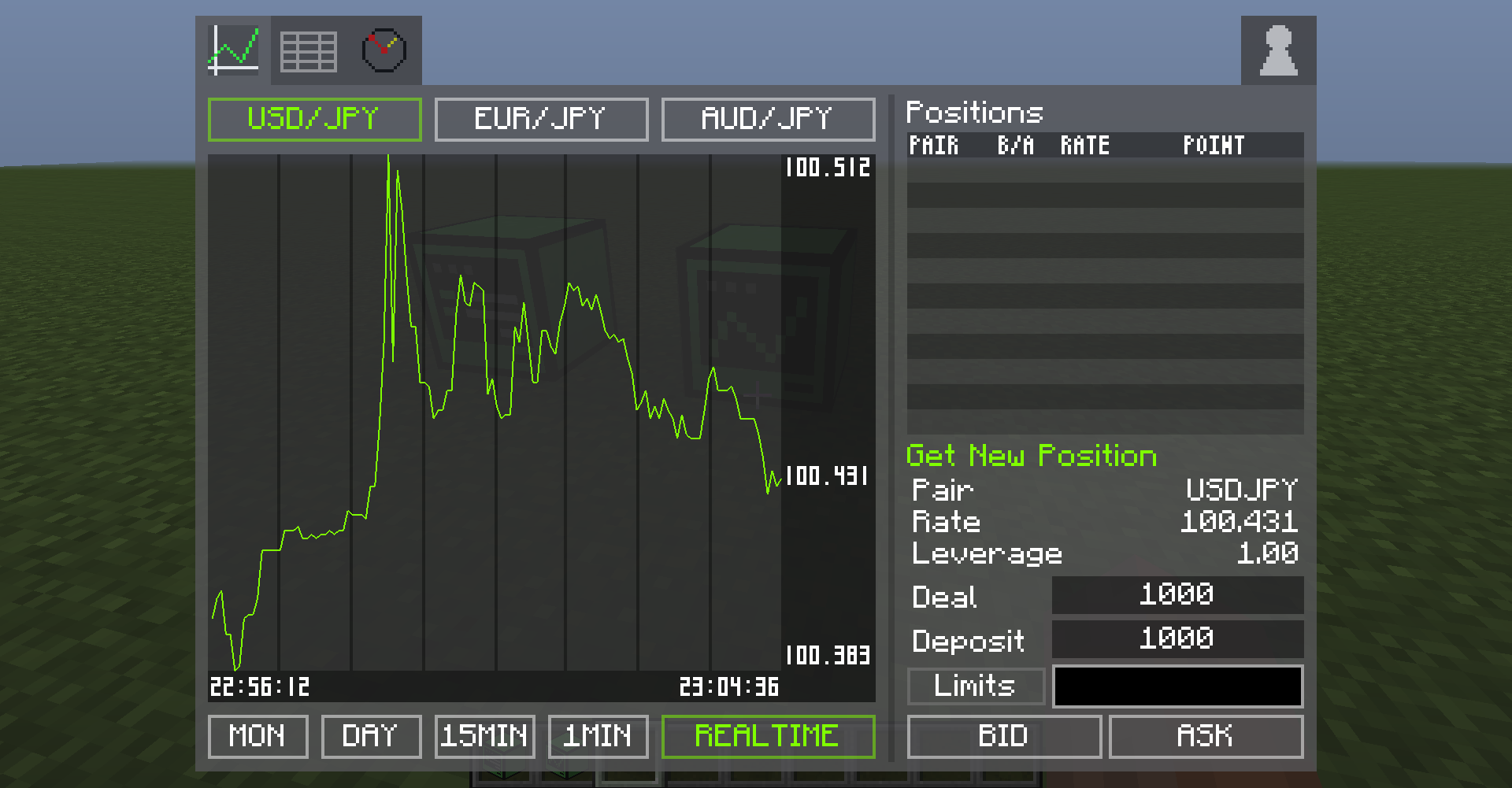Select the USD/JPY currency pair

(314, 120)
